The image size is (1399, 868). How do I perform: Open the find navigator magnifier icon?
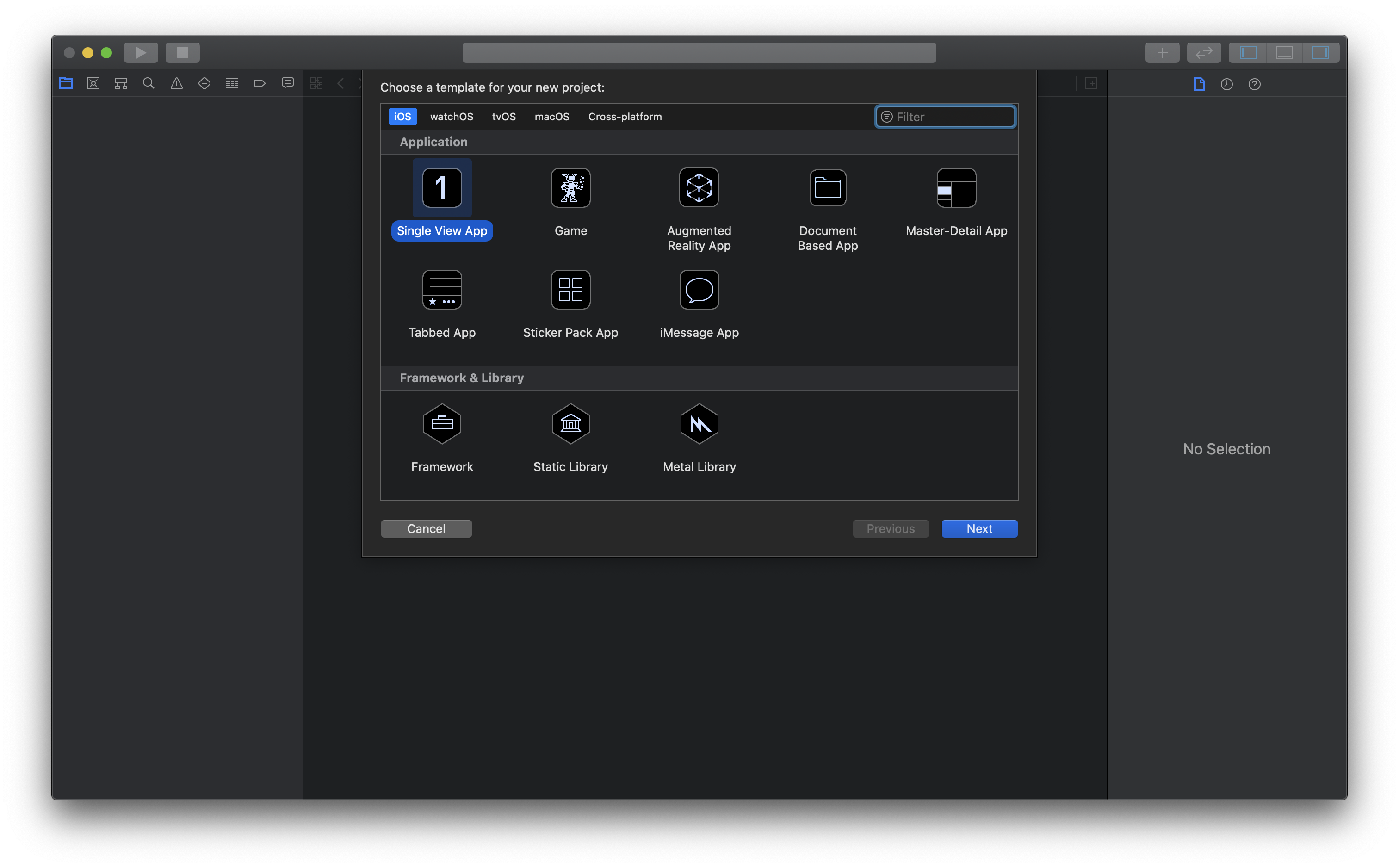point(149,84)
